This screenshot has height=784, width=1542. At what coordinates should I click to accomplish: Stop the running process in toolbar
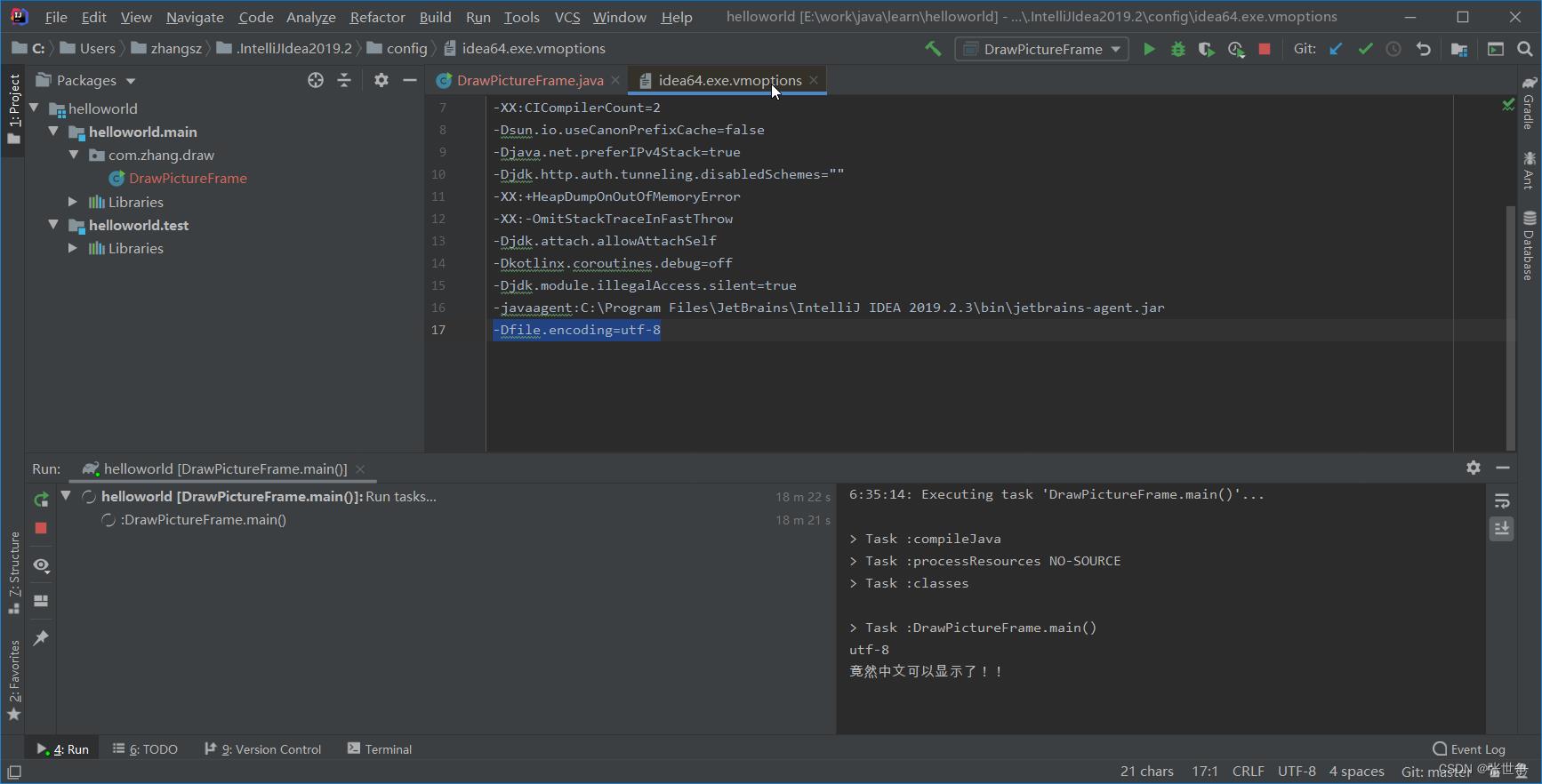coord(1265,49)
